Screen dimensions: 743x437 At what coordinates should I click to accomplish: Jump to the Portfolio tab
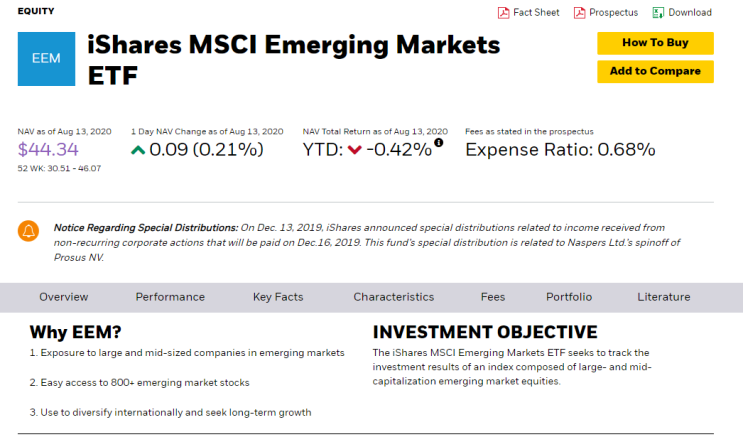pyautogui.click(x=569, y=297)
